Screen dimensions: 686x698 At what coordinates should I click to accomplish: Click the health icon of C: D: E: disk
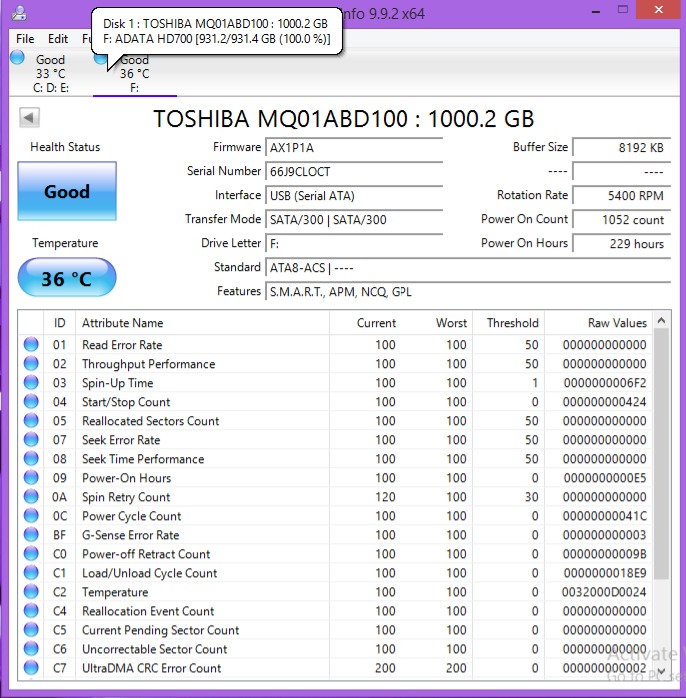pyautogui.click(x=17, y=57)
